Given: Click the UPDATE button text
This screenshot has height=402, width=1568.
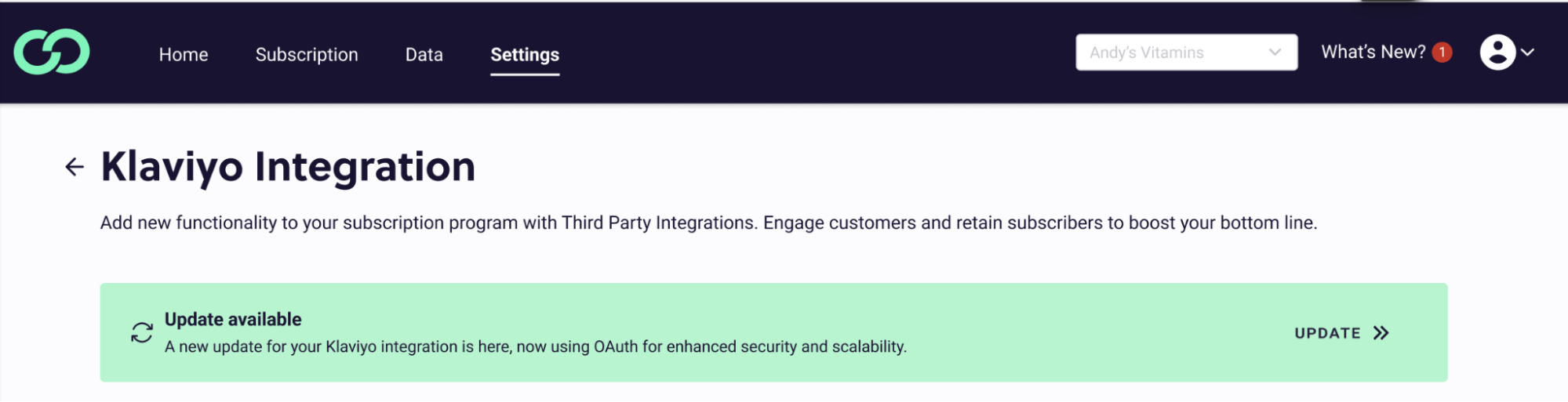Looking at the screenshot, I should [x=1327, y=333].
